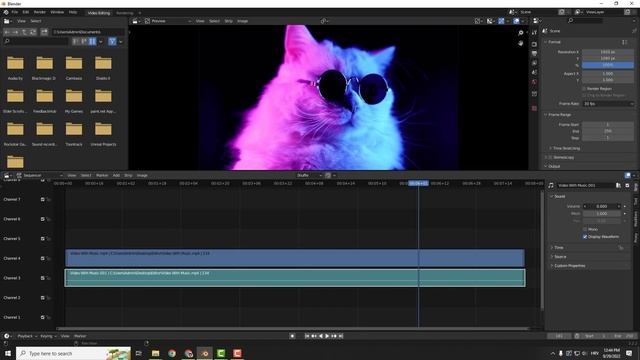Open the Shuffle overlap mode dropdown
The height and width of the screenshot is (360, 640).
pyautogui.click(x=309, y=176)
